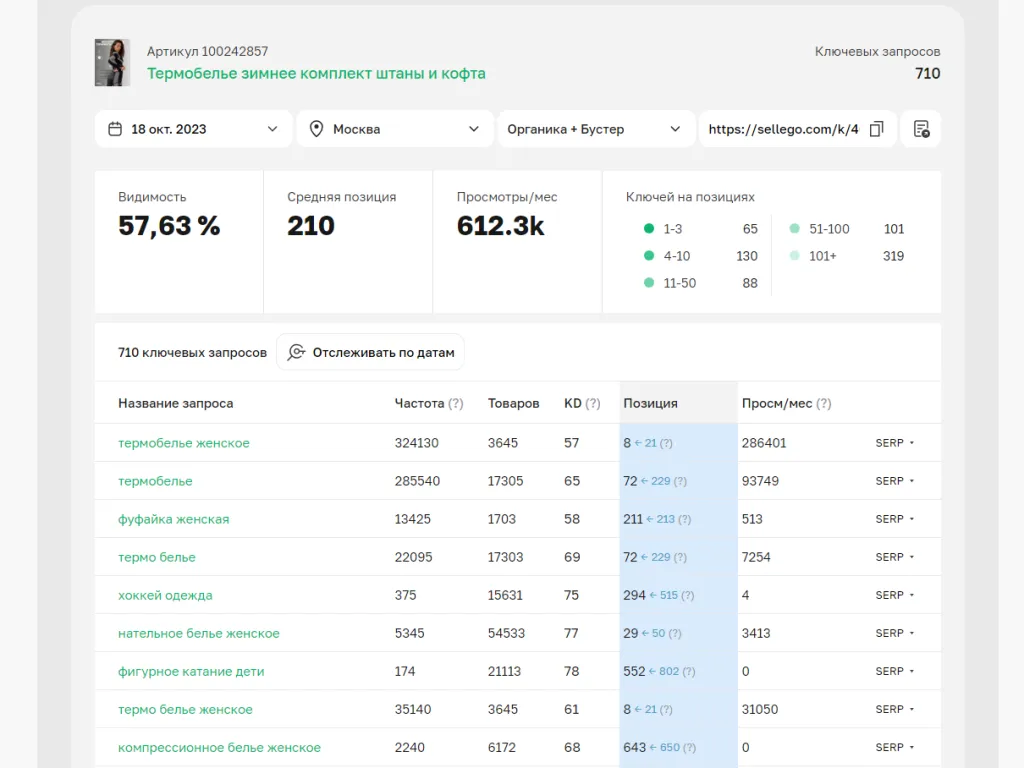
Task: Click position help mark in термобелье женское row
Action: pos(665,443)
